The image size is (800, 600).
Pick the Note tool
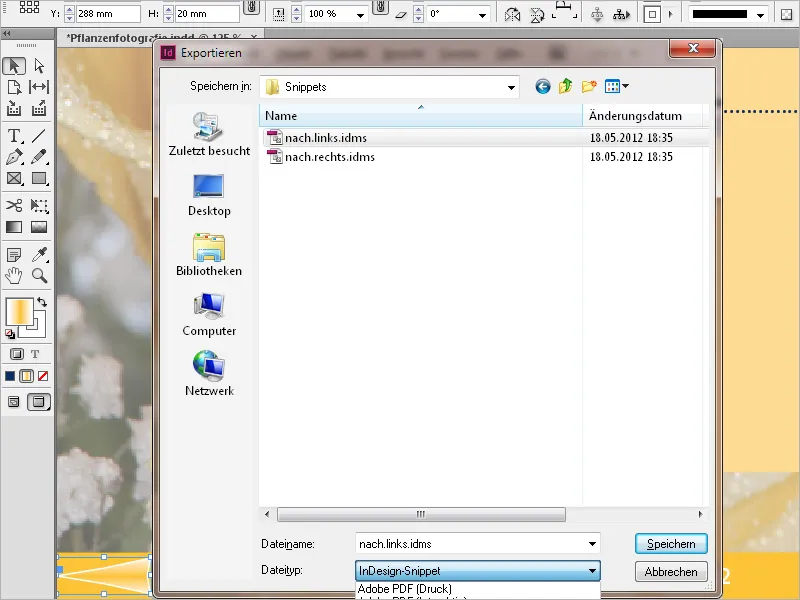coord(14,254)
